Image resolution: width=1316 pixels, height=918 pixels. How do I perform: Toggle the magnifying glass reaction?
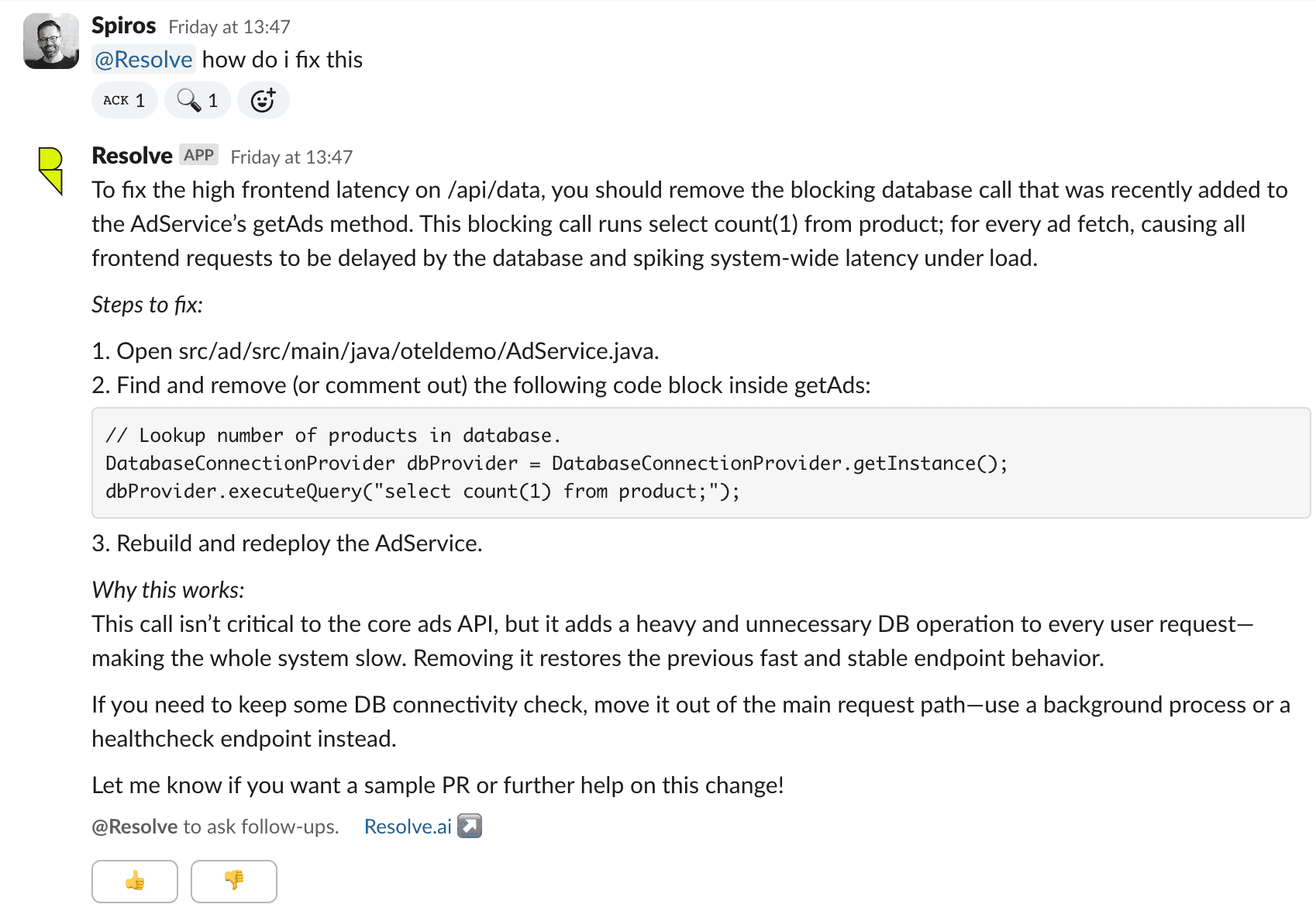point(197,100)
